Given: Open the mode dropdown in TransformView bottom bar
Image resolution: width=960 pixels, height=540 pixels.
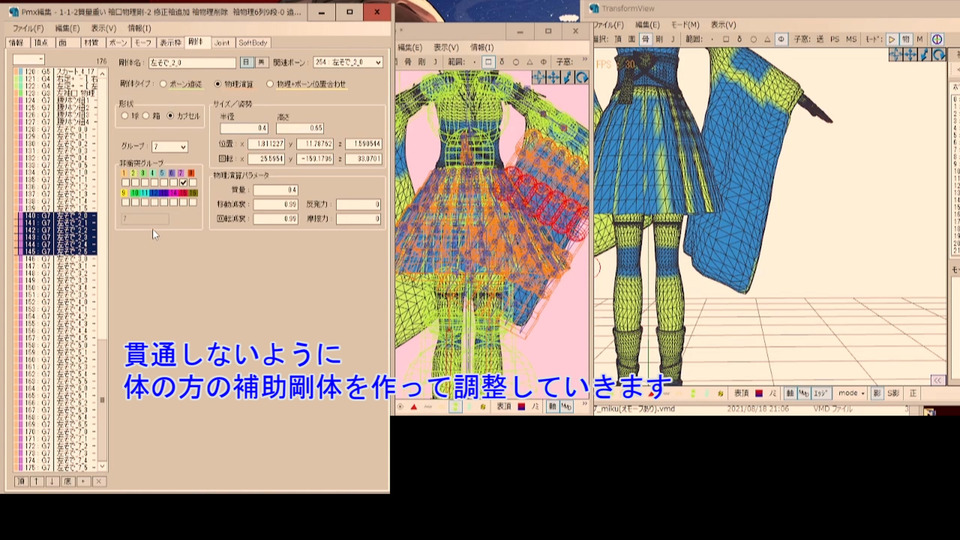Looking at the screenshot, I should [x=851, y=393].
